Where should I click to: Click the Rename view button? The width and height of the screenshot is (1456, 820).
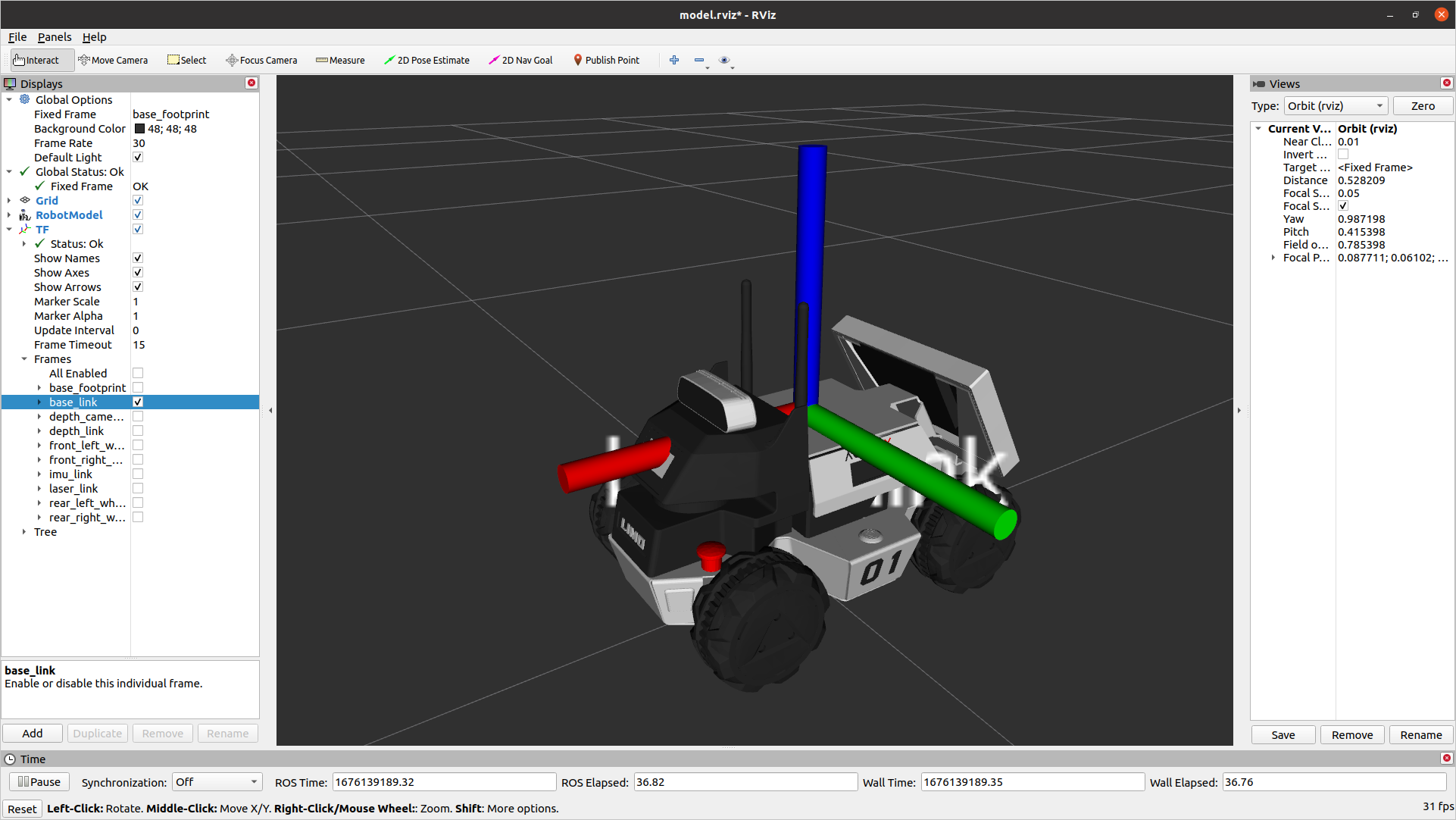click(1421, 734)
